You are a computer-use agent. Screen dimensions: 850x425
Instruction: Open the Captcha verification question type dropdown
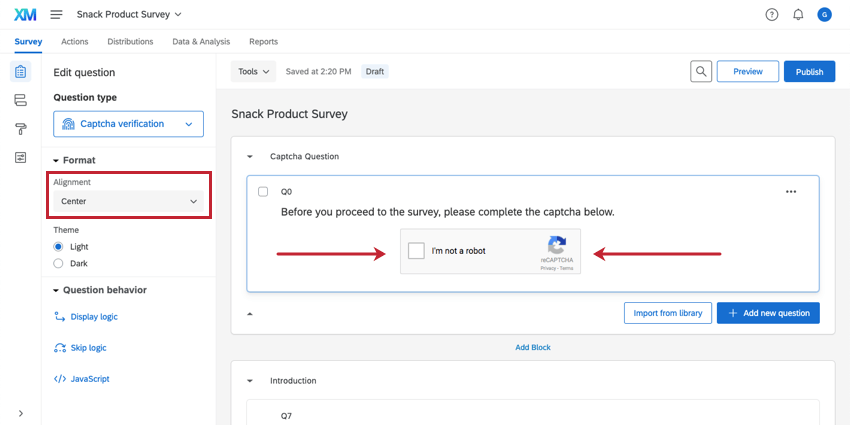point(129,124)
